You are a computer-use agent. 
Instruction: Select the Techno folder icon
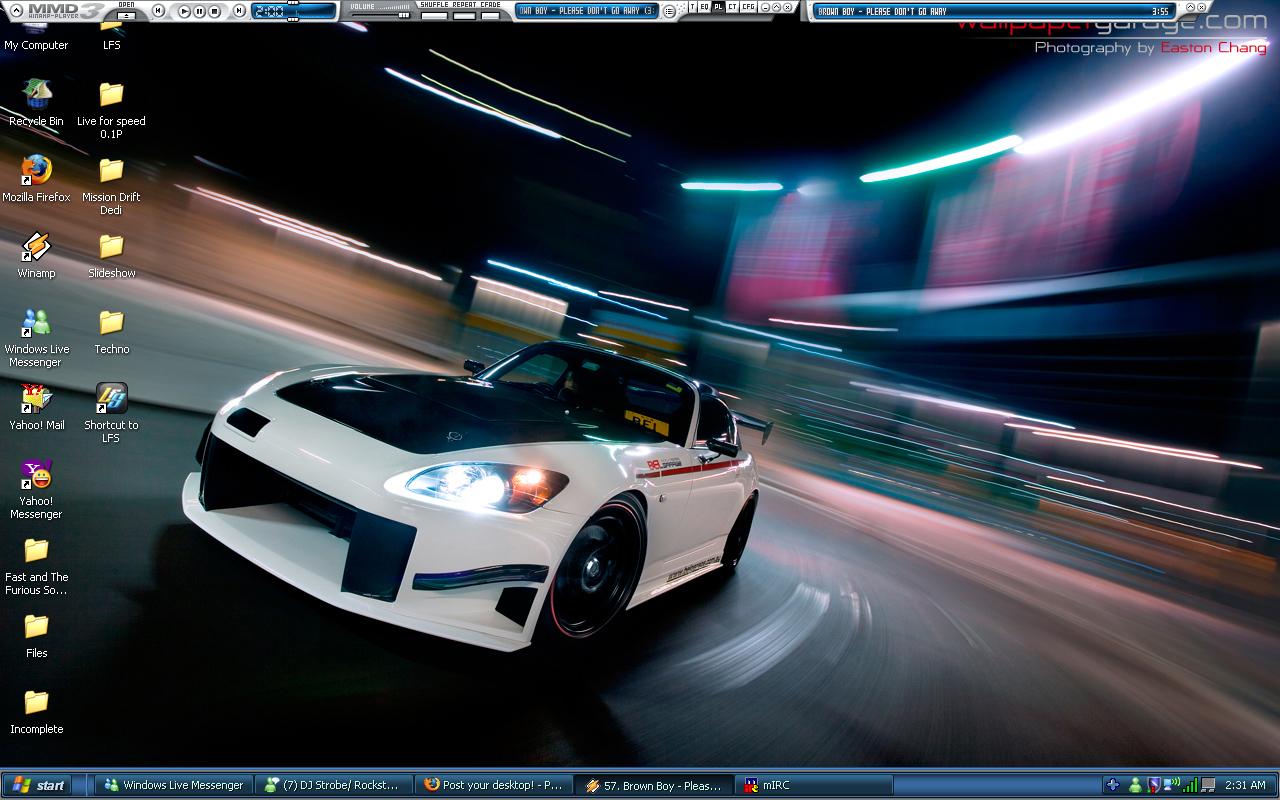pos(111,331)
